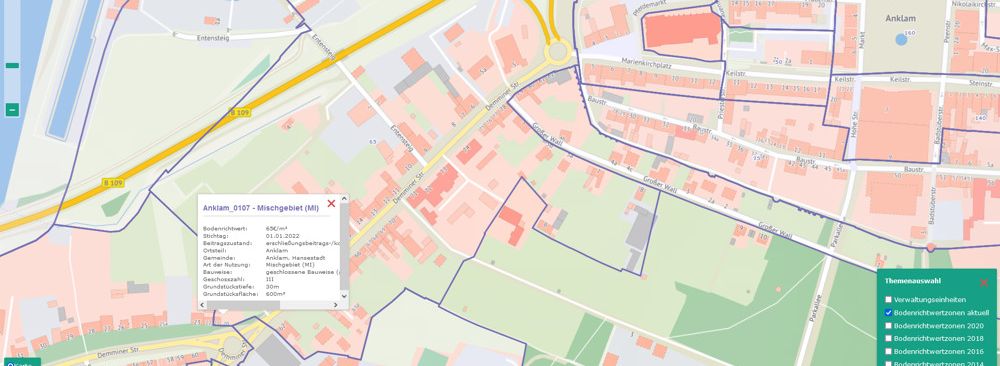Click popup horizontal scroll left arrow

pyautogui.click(x=203, y=305)
